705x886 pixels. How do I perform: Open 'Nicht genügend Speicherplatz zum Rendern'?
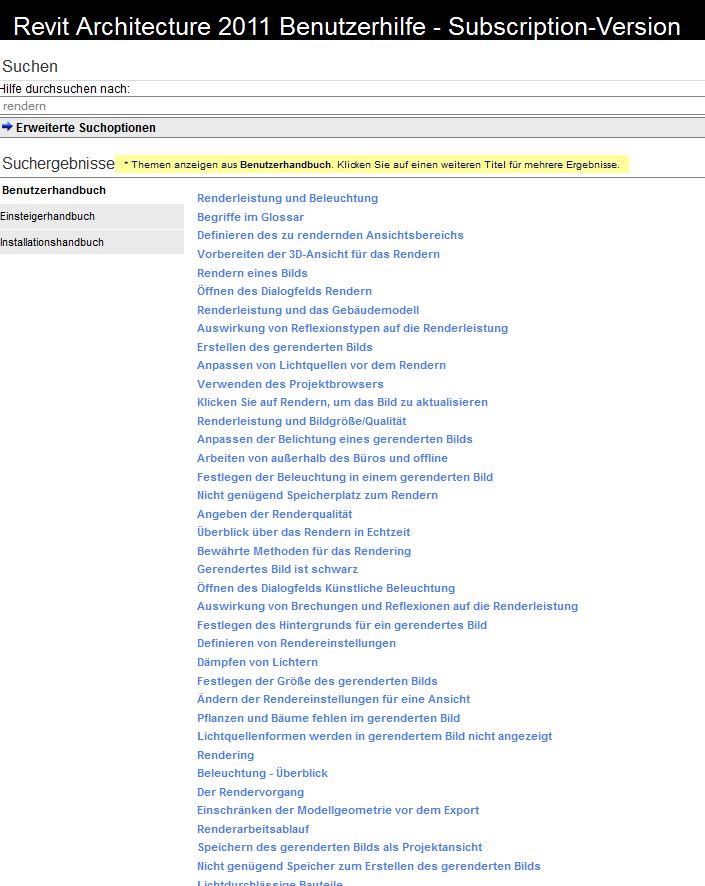(x=317, y=495)
